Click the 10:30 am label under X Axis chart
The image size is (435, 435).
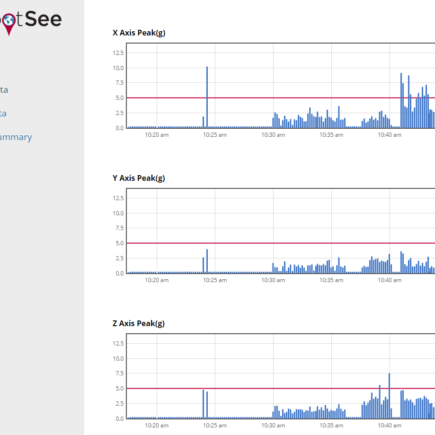pos(273,135)
